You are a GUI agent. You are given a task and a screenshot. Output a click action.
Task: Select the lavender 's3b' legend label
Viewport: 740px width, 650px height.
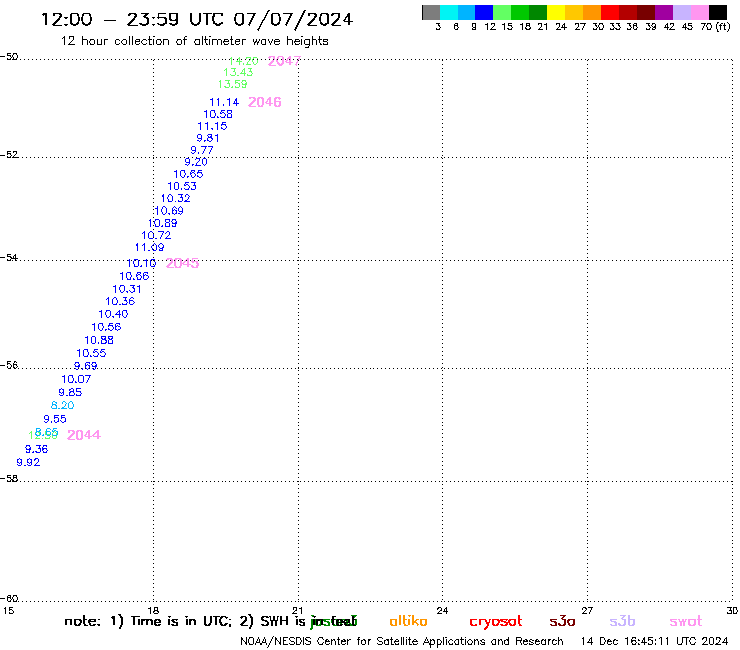click(622, 621)
